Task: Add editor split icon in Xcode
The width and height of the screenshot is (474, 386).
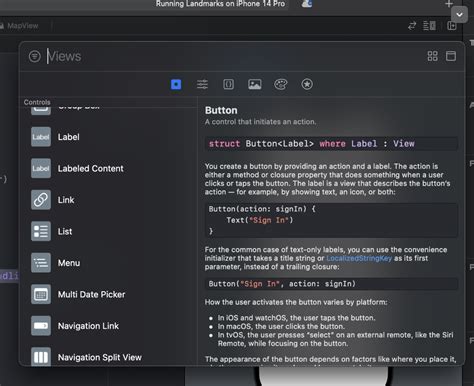Action: coord(452,26)
